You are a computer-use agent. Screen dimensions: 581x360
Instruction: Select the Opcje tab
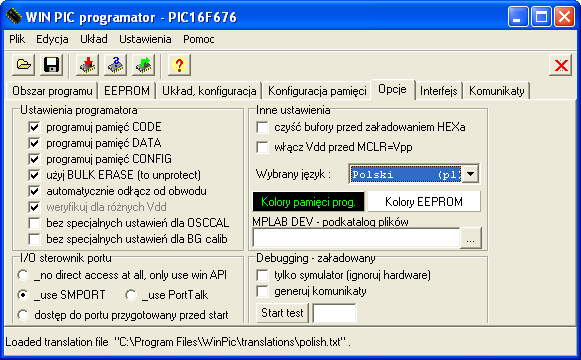[x=392, y=89]
